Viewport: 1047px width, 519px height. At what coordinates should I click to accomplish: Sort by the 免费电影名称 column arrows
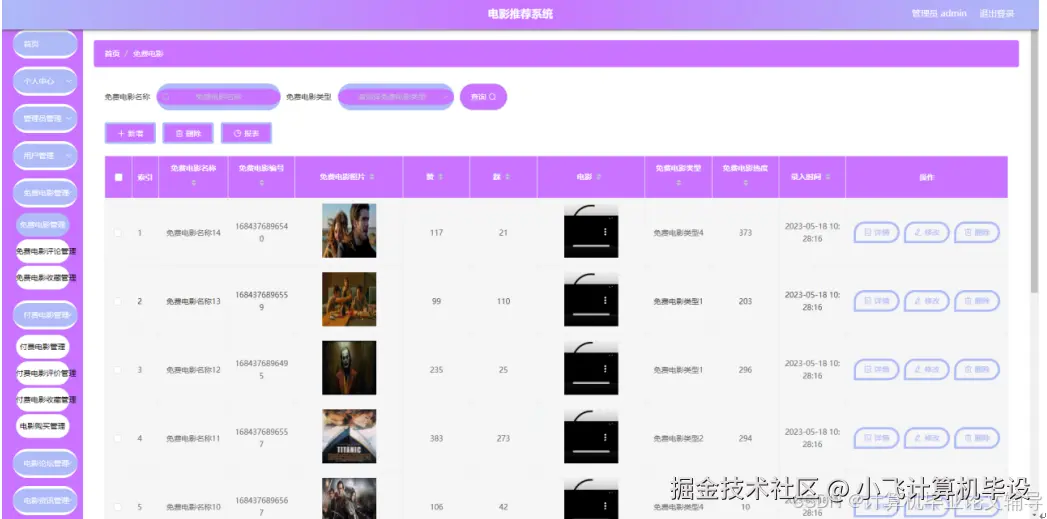(x=194, y=183)
